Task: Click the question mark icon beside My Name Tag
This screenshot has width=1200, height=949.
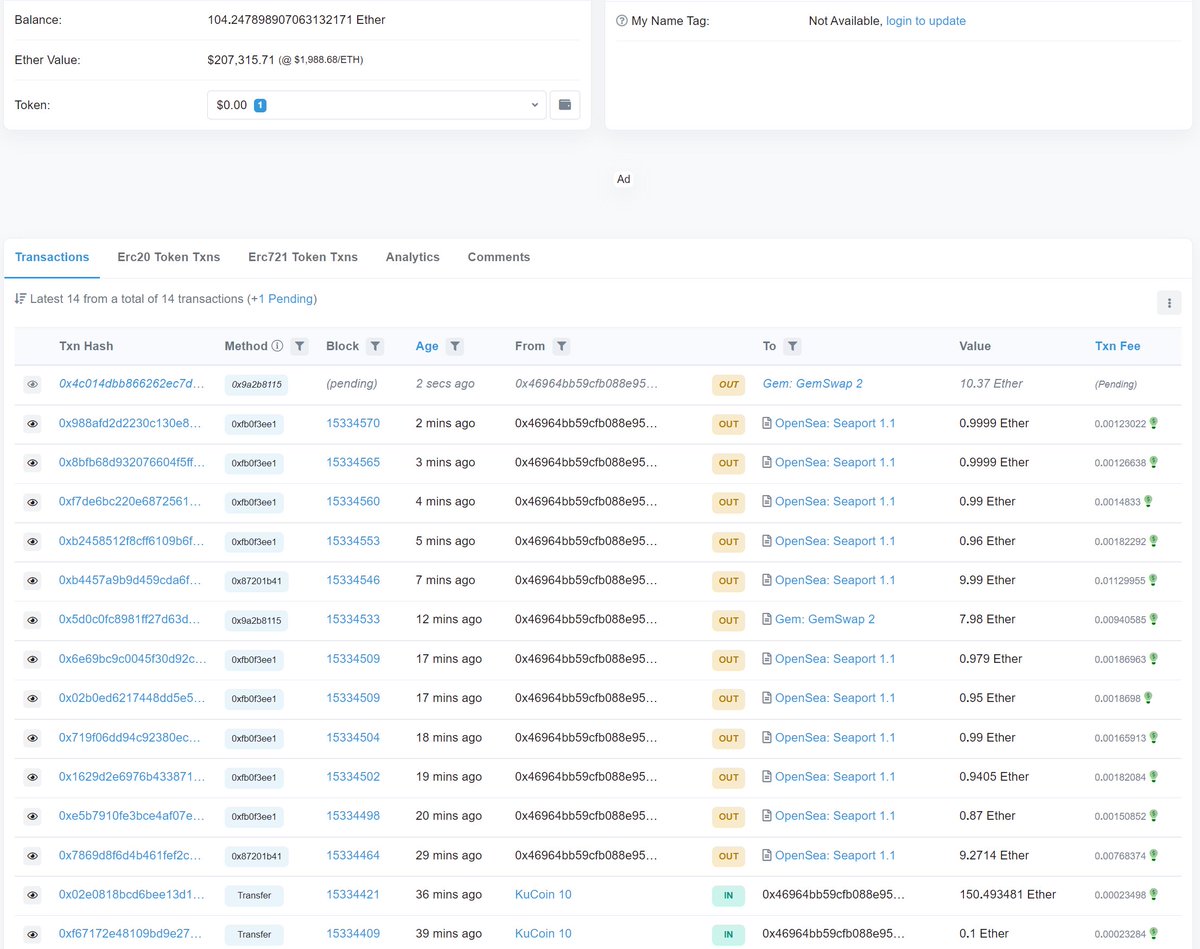Action: point(622,19)
